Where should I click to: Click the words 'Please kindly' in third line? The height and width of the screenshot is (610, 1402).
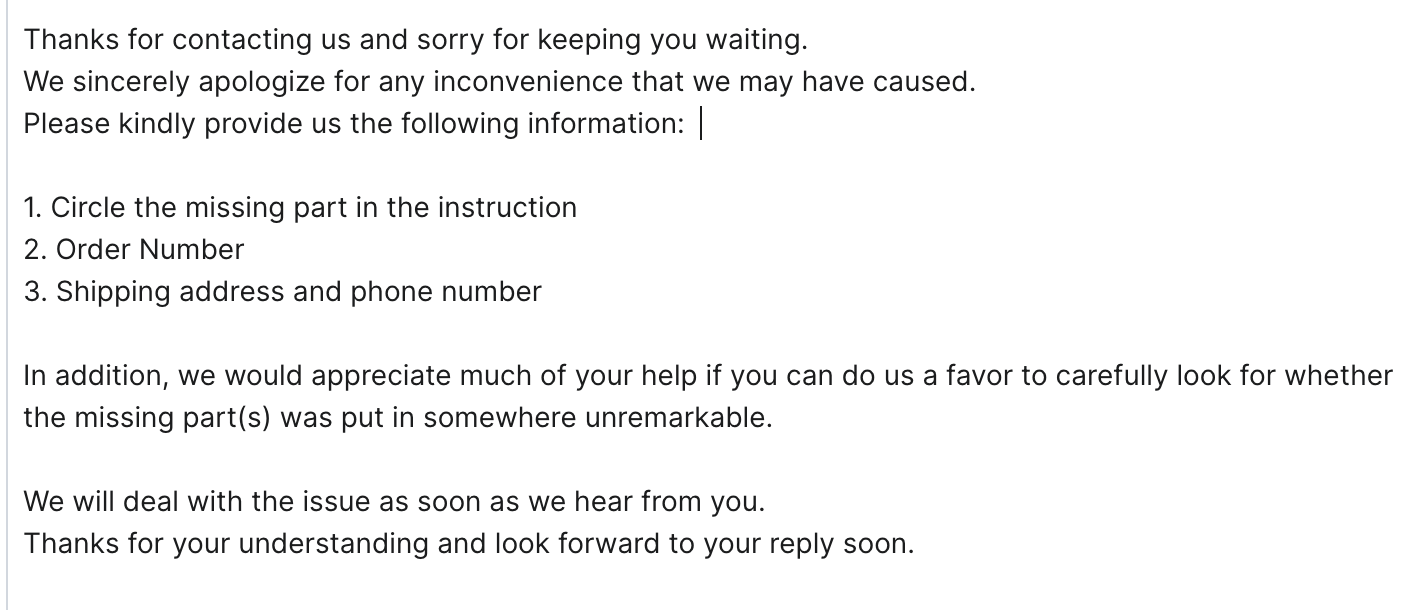point(109,124)
